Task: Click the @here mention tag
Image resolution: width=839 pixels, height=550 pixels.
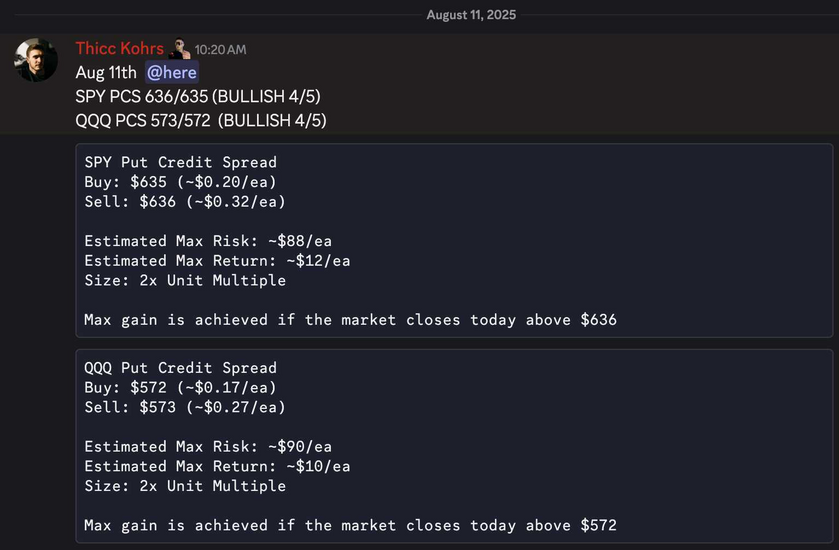Action: [x=172, y=72]
